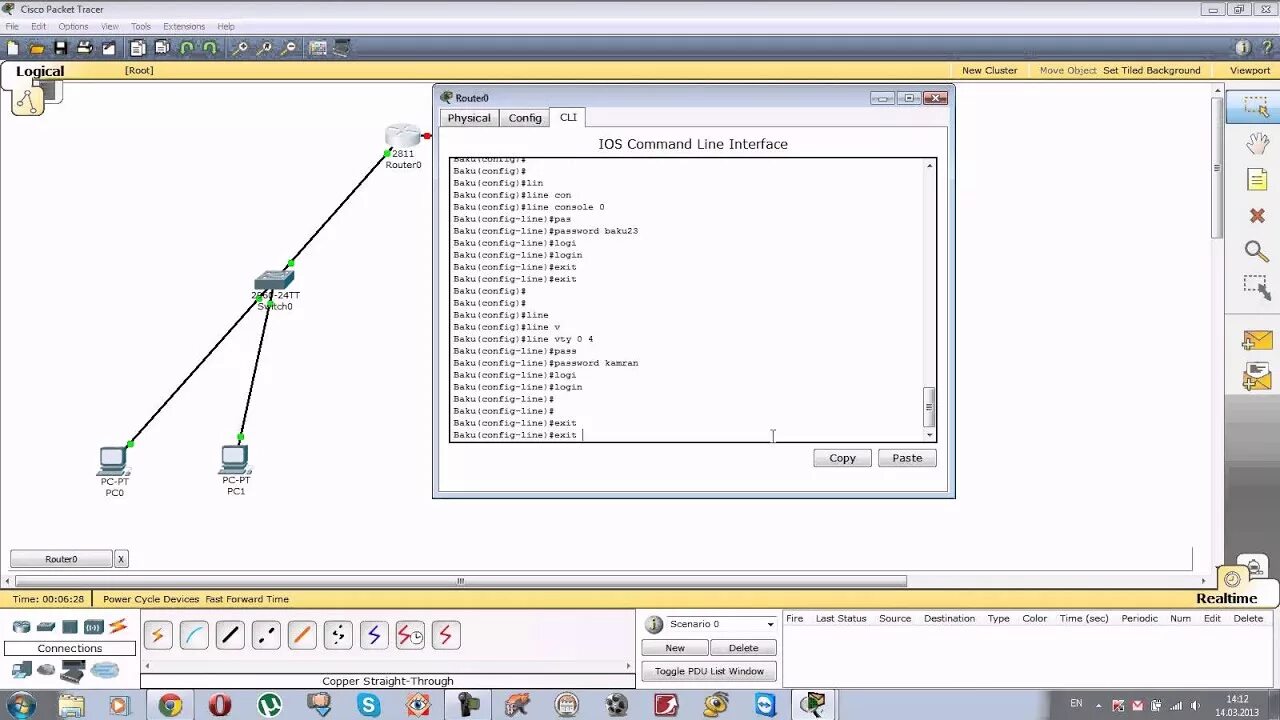Pick the Copper Straight-Through cable

tap(230, 634)
